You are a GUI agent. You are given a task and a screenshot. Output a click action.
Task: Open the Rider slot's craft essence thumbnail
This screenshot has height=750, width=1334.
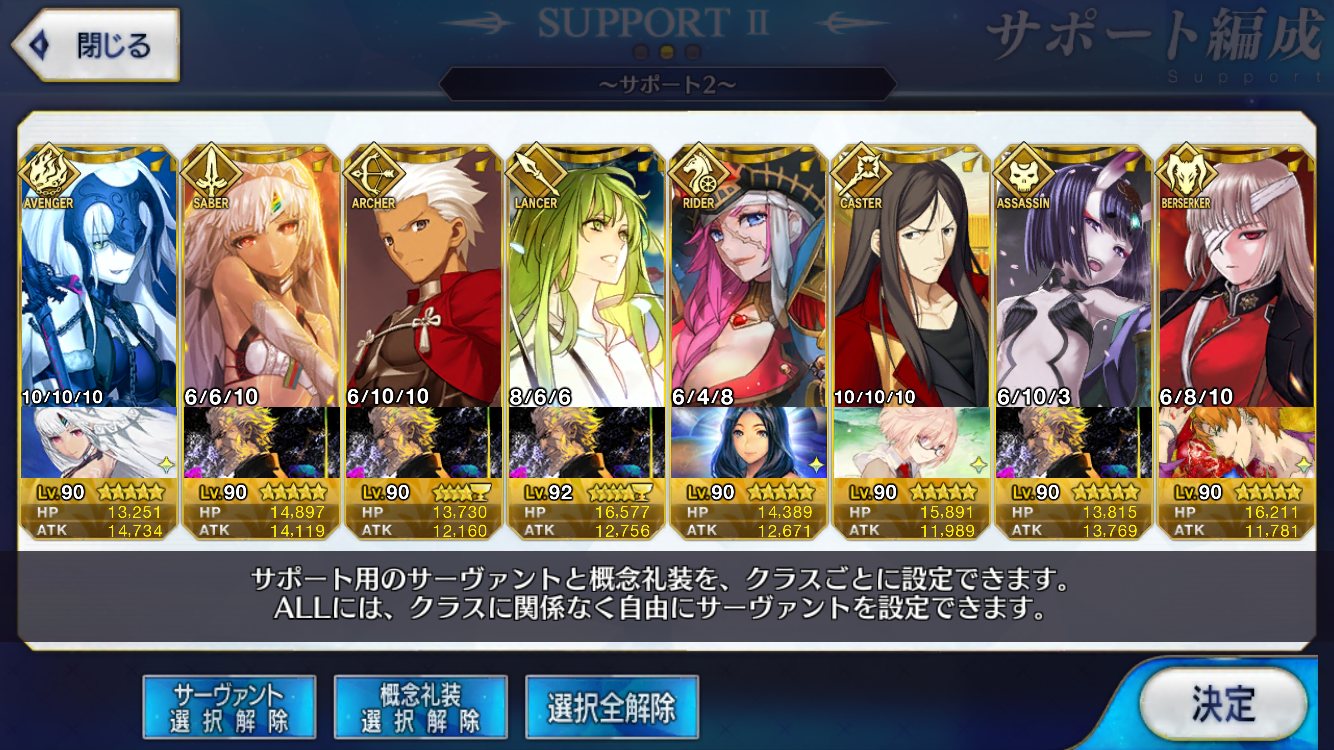tap(748, 443)
